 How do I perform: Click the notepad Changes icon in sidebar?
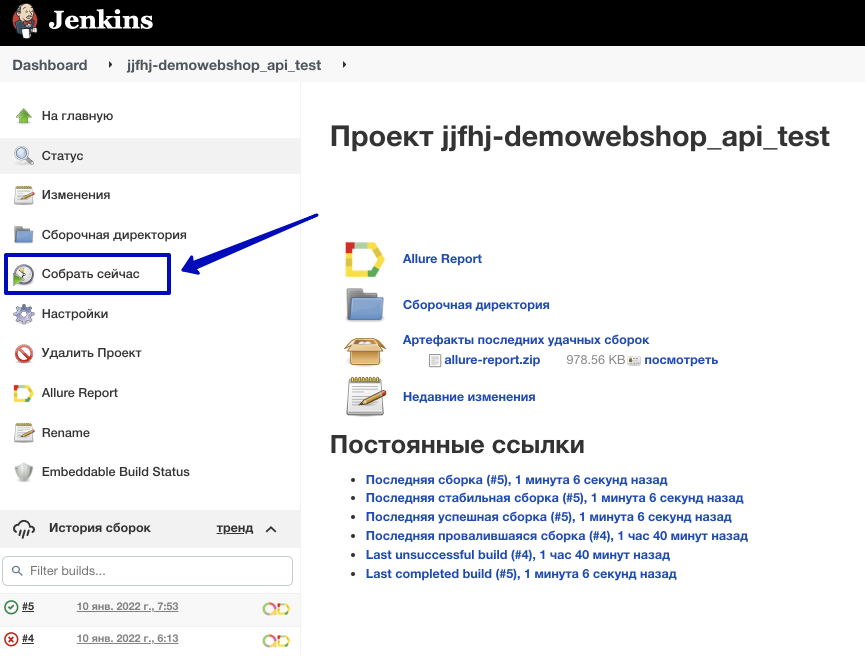(x=24, y=195)
